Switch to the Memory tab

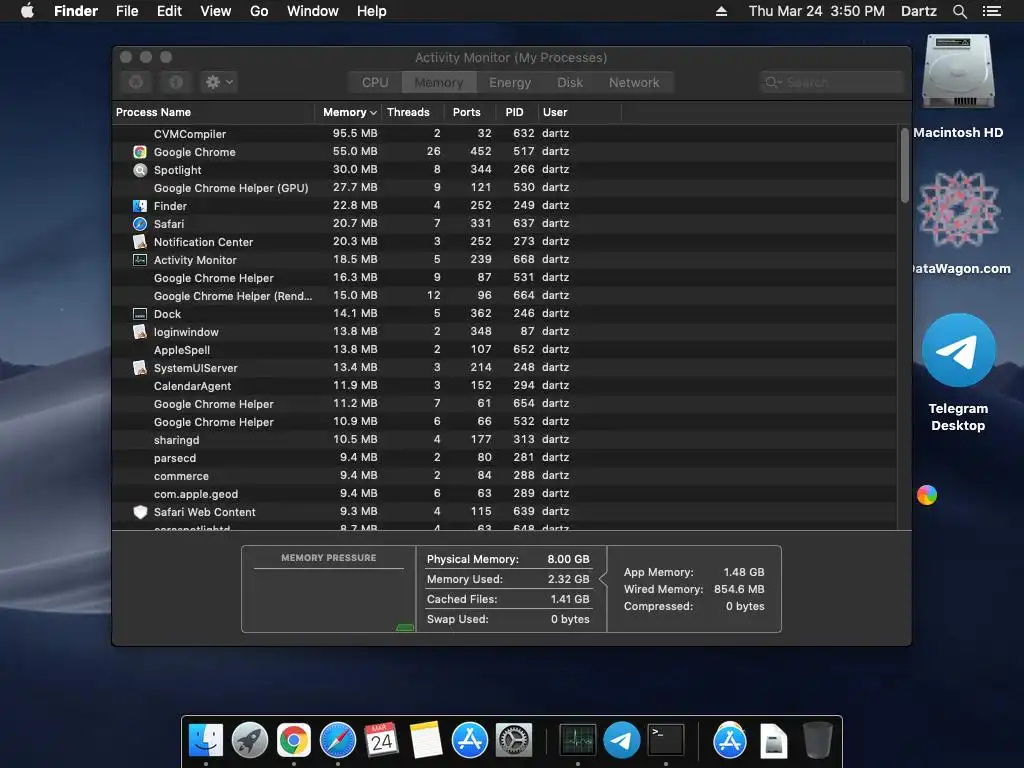pos(439,82)
